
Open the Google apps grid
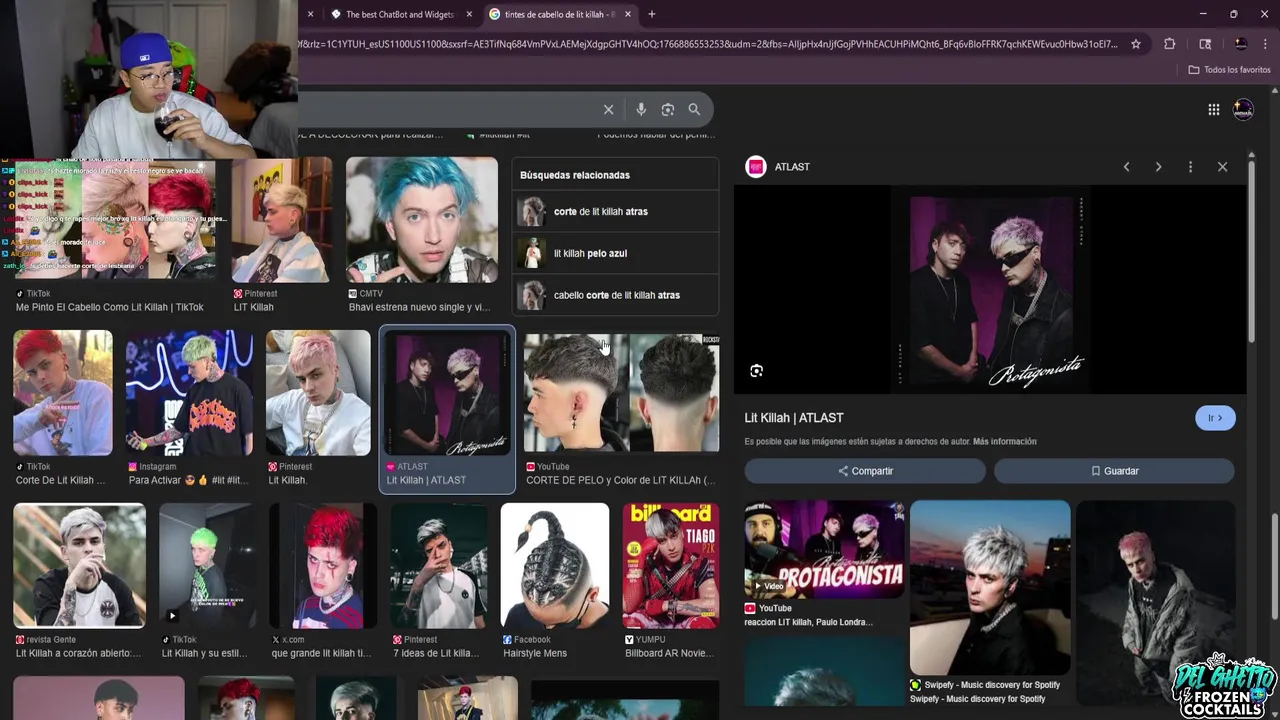1213,110
